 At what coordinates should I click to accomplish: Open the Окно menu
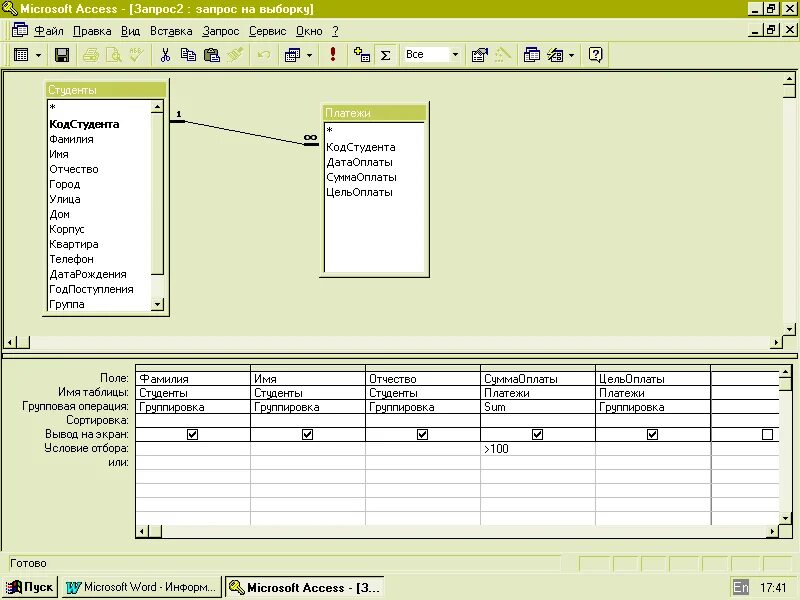[x=309, y=31]
